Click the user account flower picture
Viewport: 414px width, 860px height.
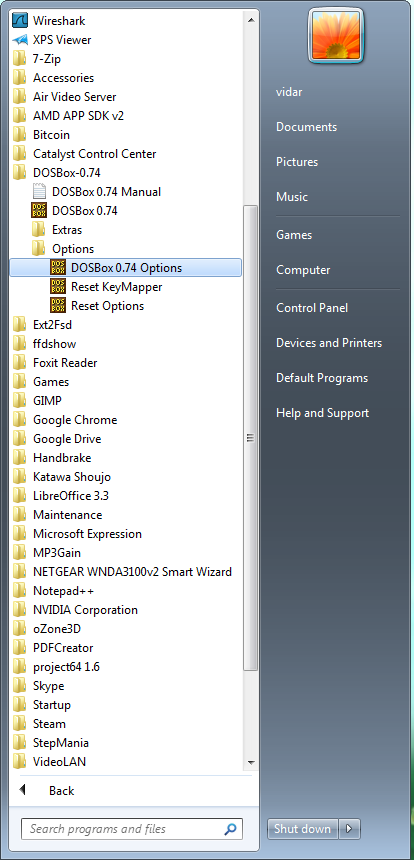(336, 36)
